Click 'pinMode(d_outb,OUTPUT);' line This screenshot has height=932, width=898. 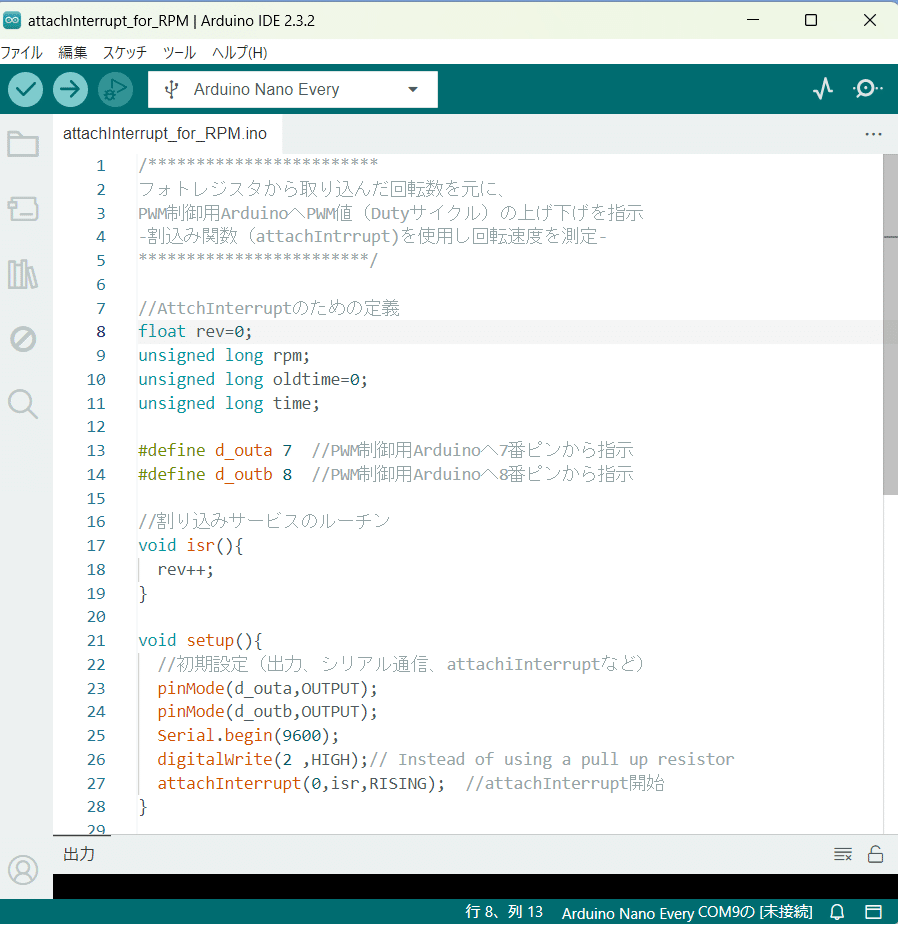tap(267, 712)
